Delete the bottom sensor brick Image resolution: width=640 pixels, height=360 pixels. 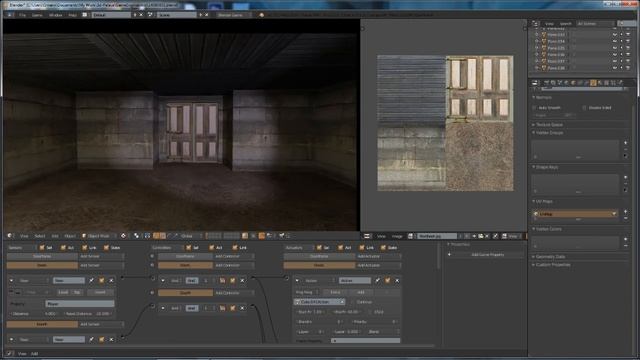(111, 339)
